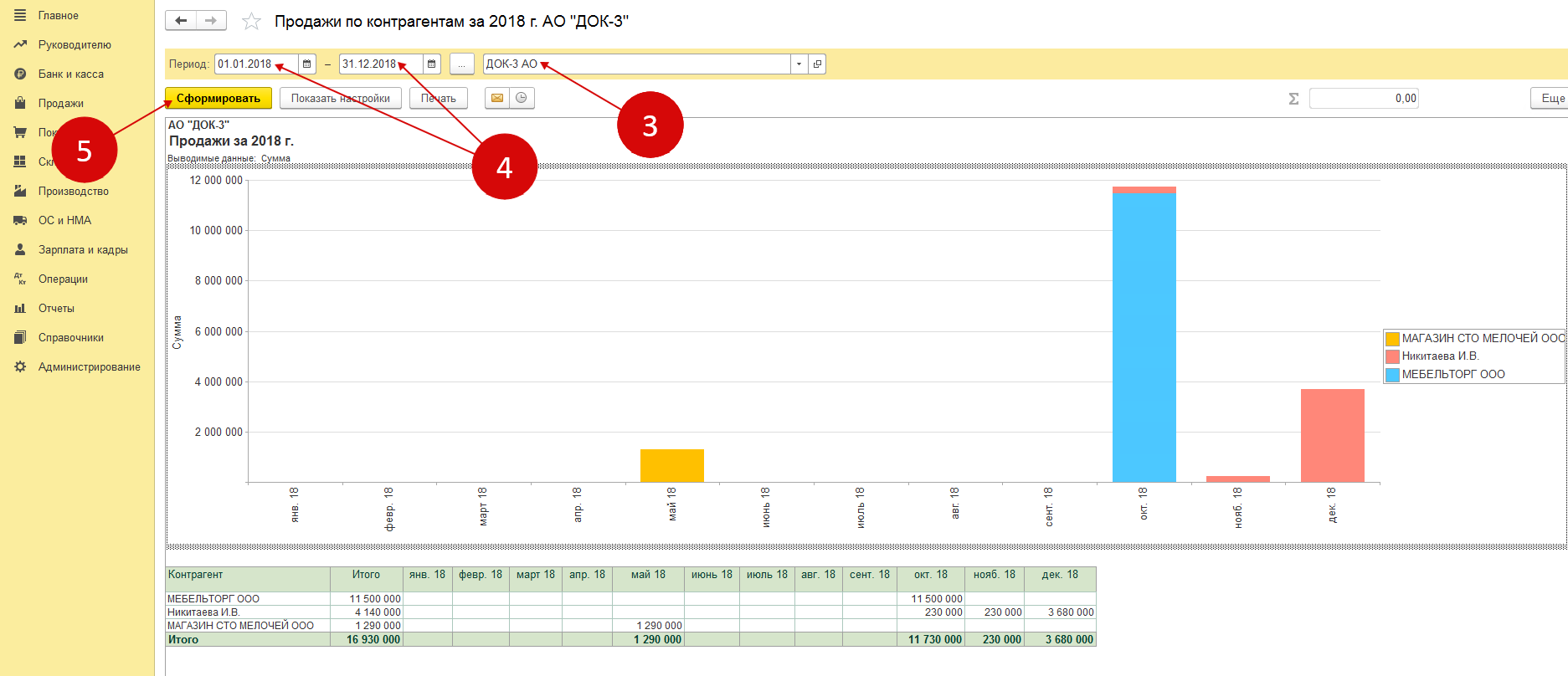The width and height of the screenshot is (1568, 676).
Task: Click the organization field ДОК-3 АО
Action: click(636, 64)
